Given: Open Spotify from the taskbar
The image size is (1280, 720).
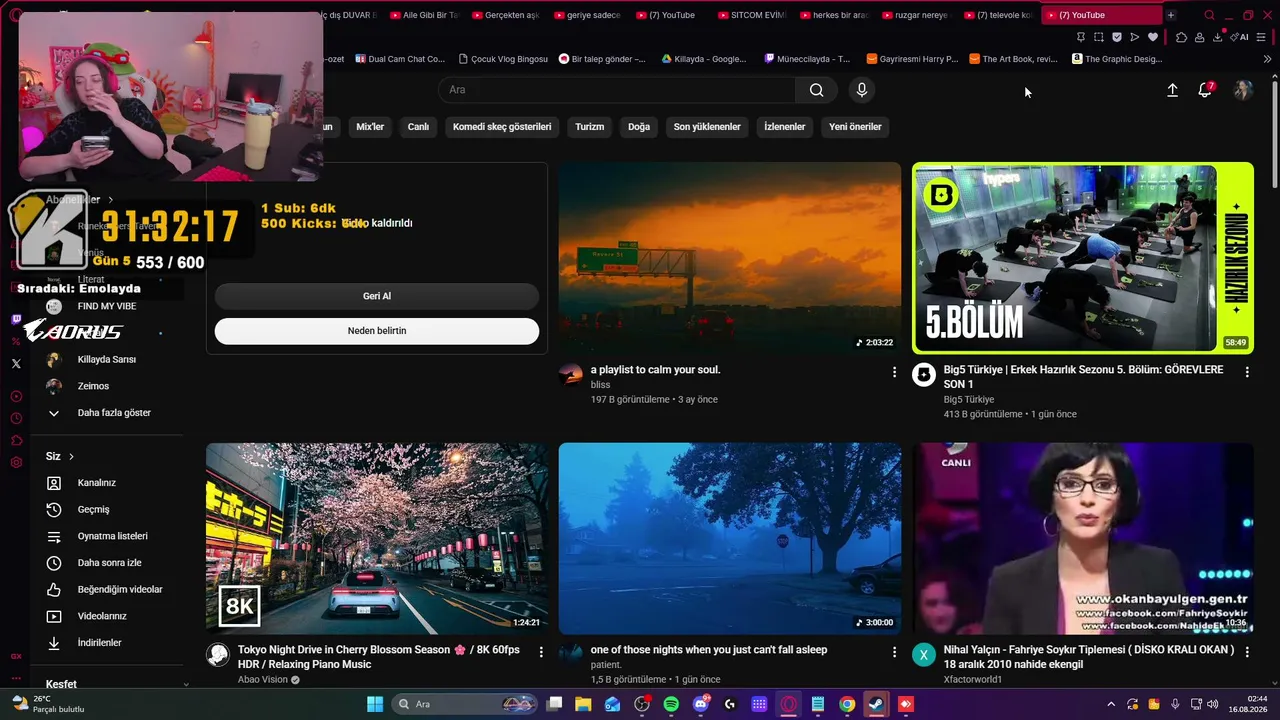Looking at the screenshot, I should pyautogui.click(x=671, y=704).
